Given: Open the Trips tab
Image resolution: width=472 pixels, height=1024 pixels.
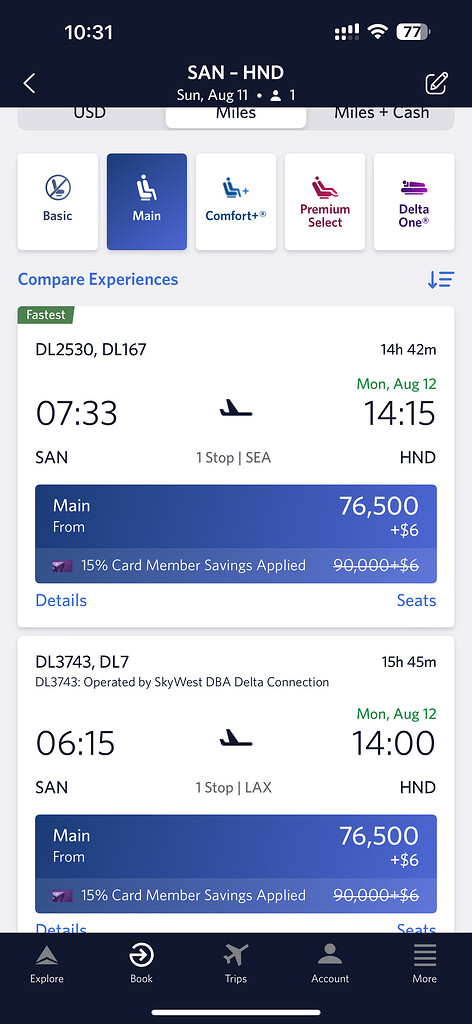Looking at the screenshot, I should tap(236, 964).
